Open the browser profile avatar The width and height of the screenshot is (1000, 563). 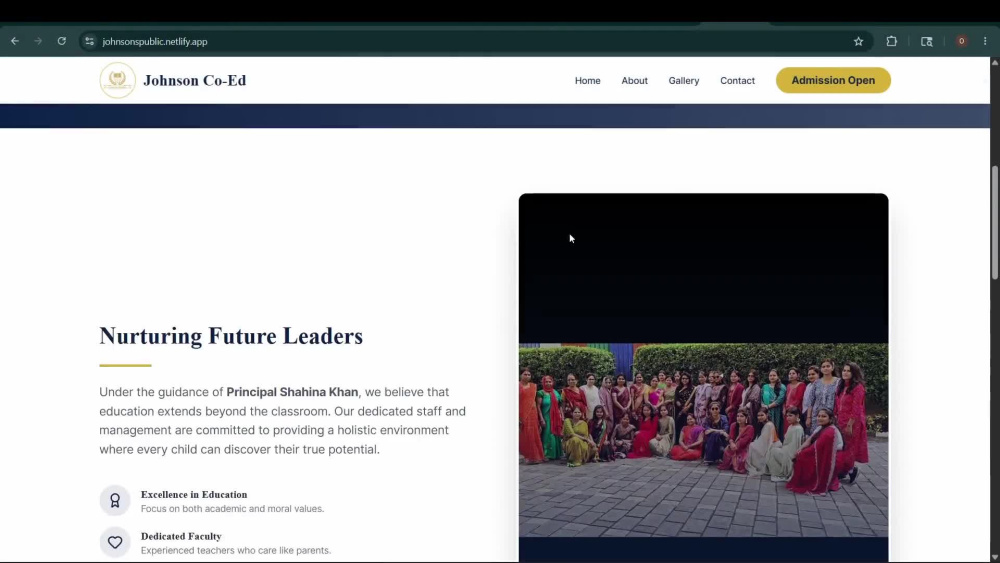(961, 41)
